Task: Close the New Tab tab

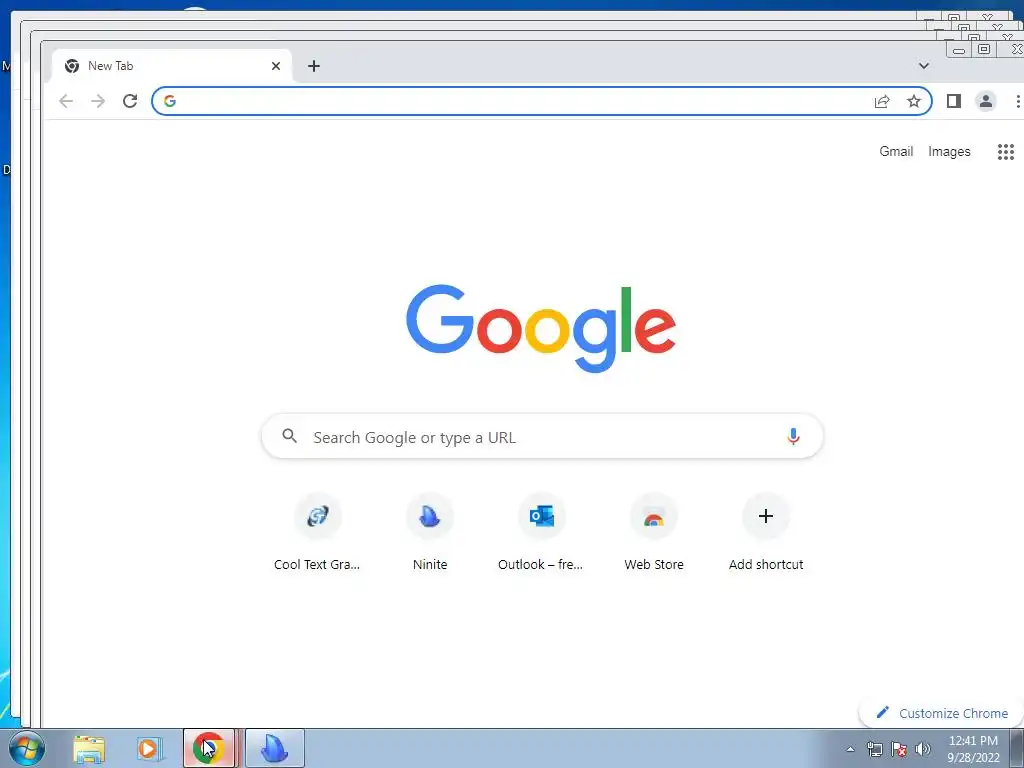Action: click(276, 66)
